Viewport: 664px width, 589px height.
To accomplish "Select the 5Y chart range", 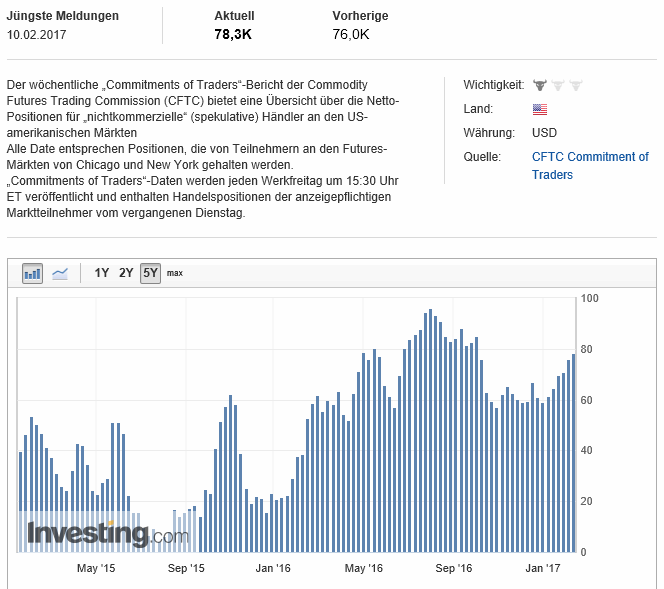I will (x=150, y=273).
